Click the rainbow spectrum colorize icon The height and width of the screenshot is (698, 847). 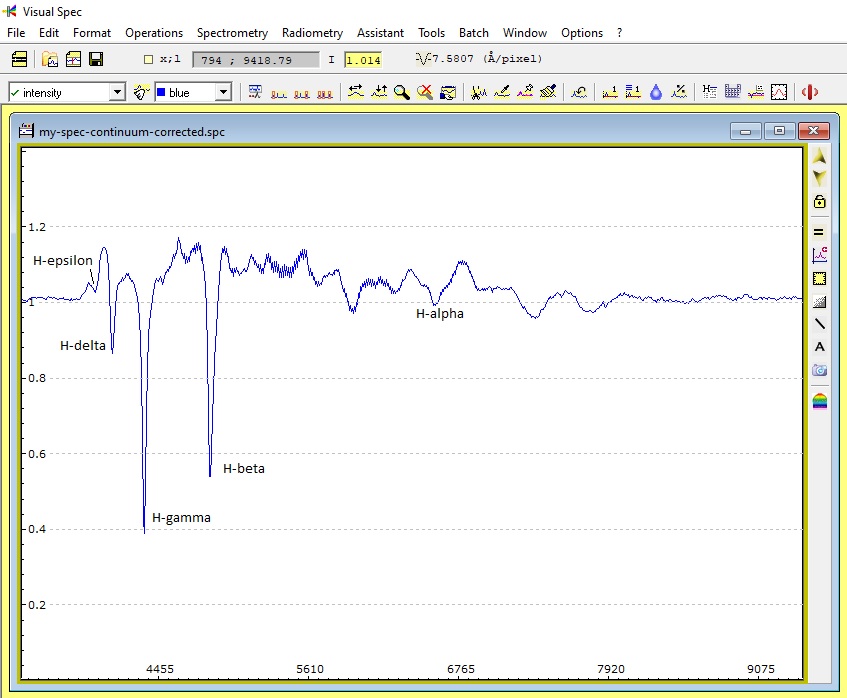(x=819, y=401)
